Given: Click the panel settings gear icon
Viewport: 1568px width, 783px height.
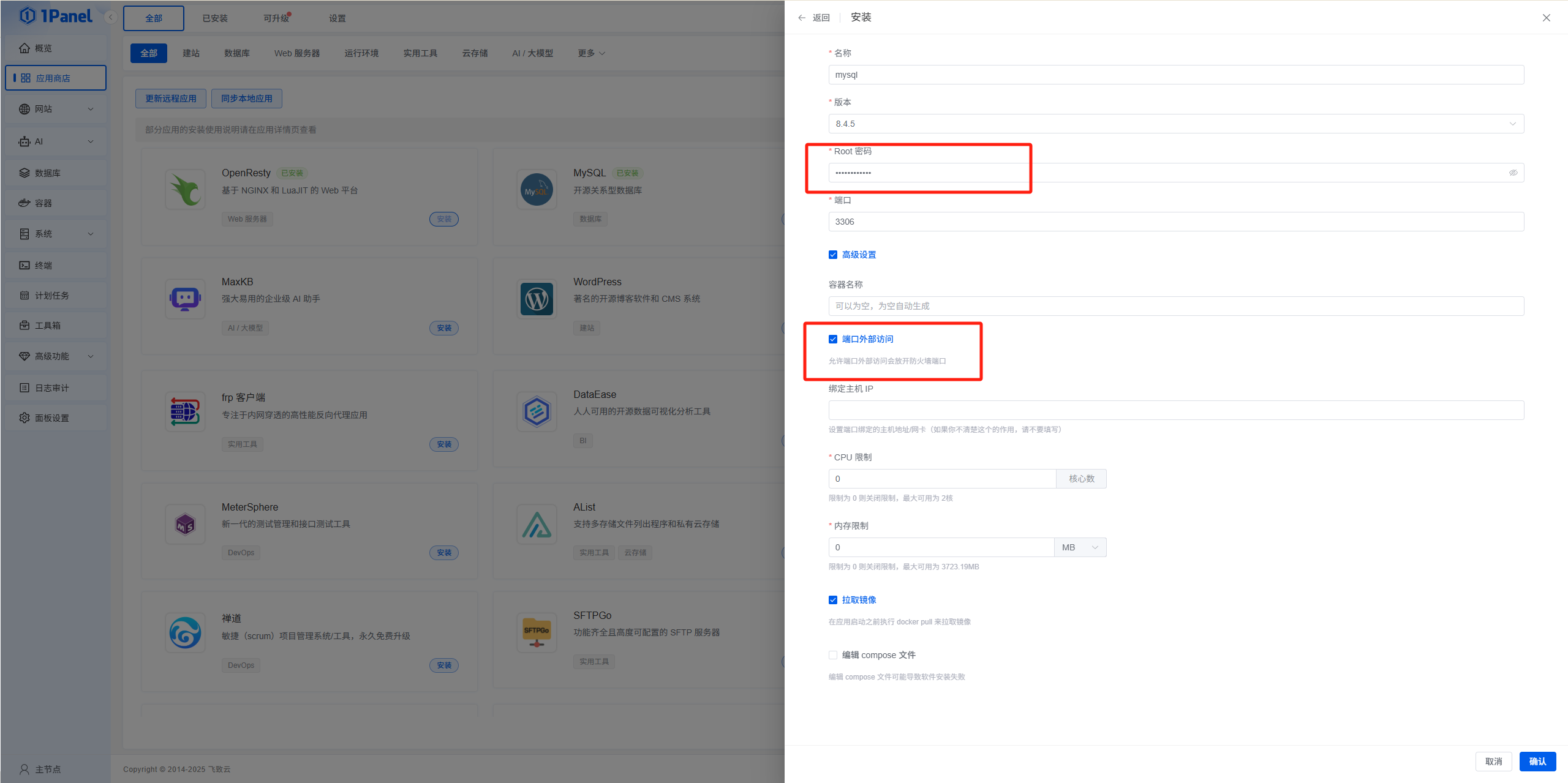Looking at the screenshot, I should (x=24, y=418).
